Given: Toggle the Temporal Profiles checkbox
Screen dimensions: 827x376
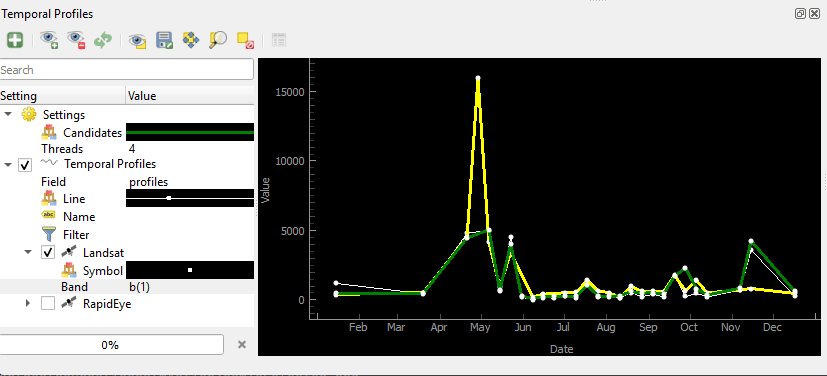Looking at the screenshot, I should [25, 165].
